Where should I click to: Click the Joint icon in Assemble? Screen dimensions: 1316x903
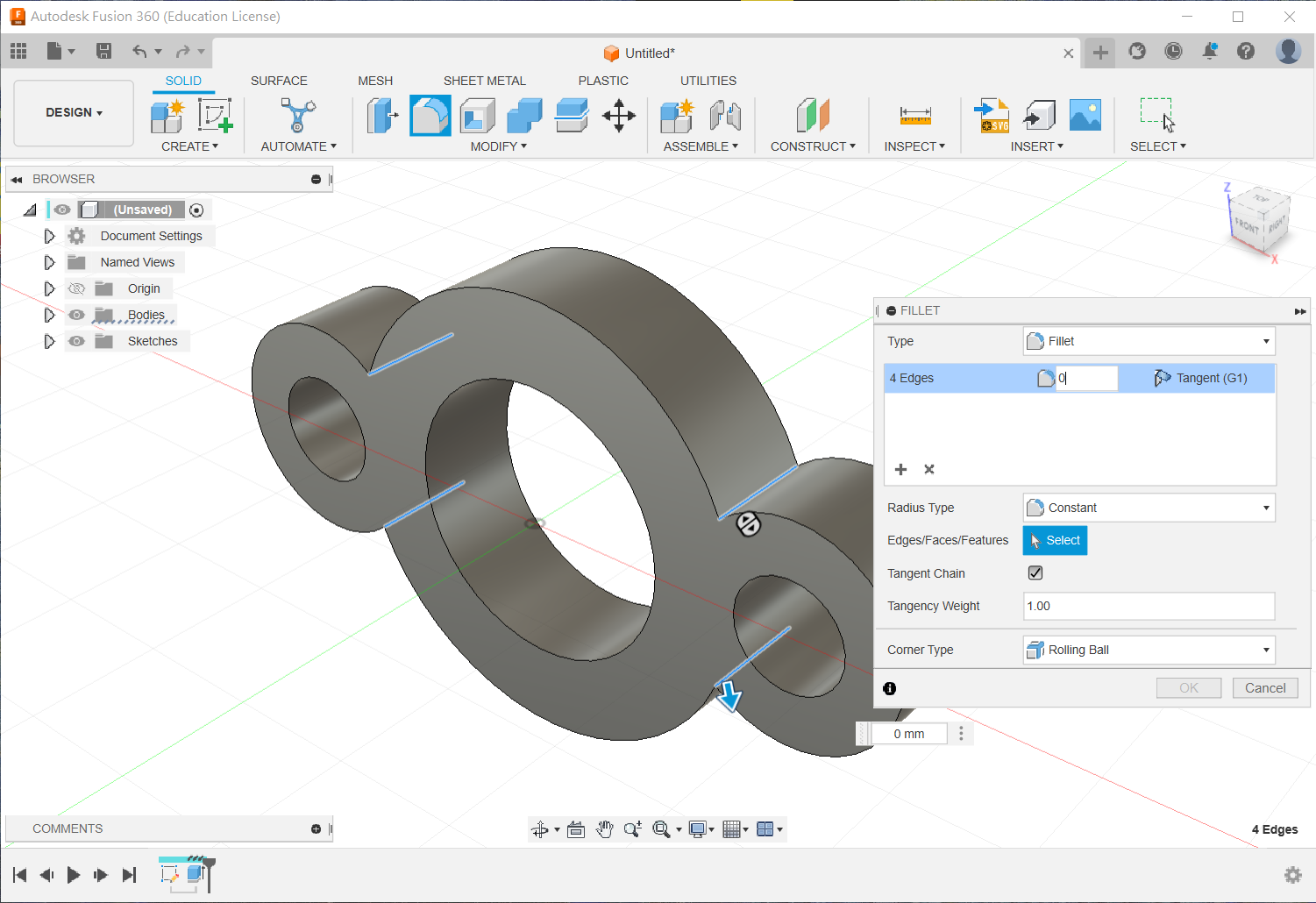point(725,116)
